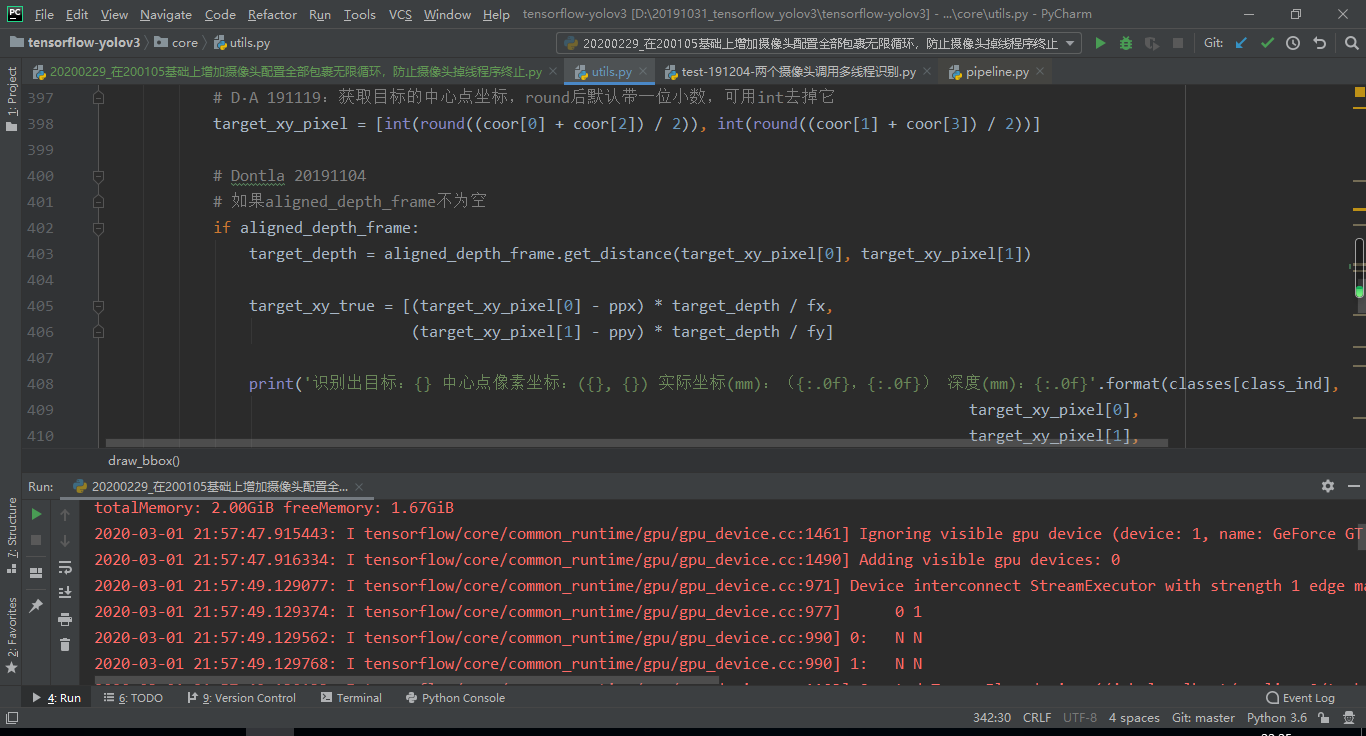
Task: Open Search Everywhere with the magnifier icon
Action: [1352, 42]
